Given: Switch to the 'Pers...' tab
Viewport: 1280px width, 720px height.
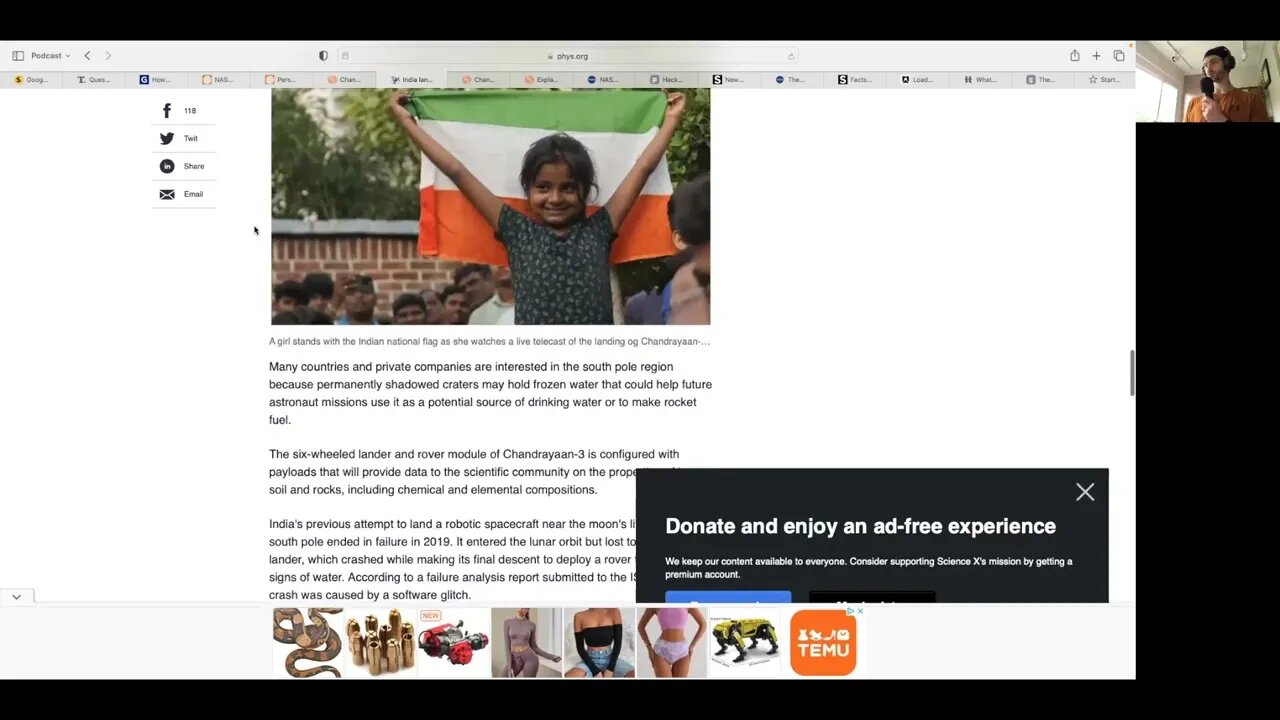Looking at the screenshot, I should pyautogui.click(x=281, y=79).
